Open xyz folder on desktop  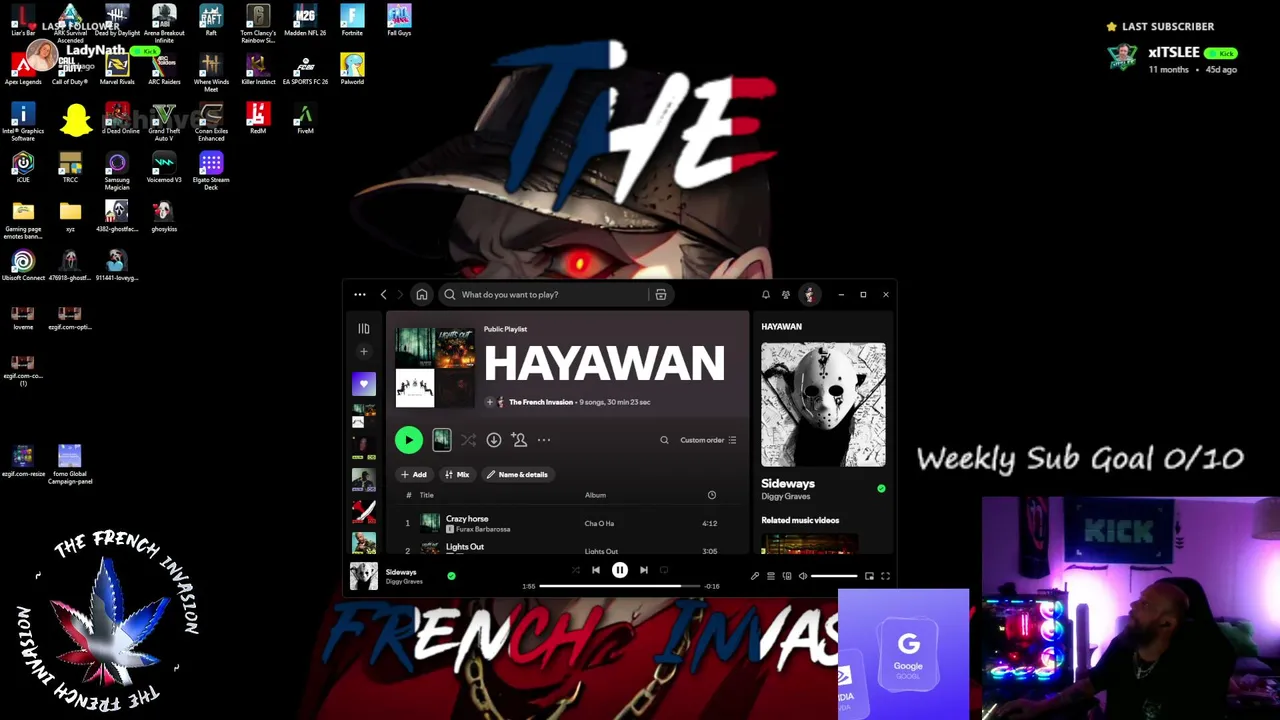click(70, 216)
